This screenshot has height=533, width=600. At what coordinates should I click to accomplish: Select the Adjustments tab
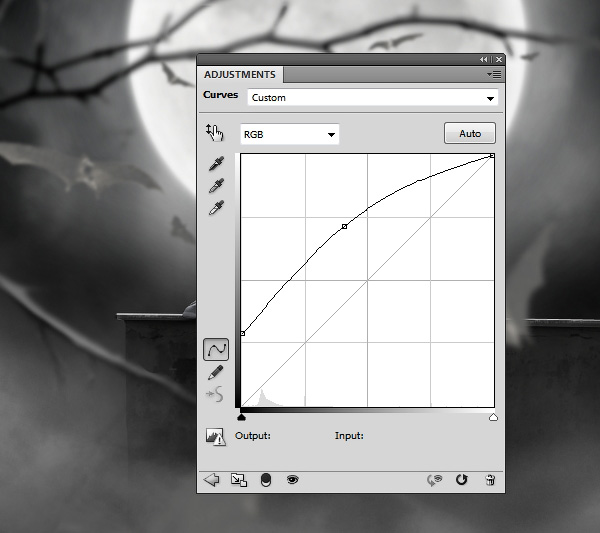240,74
